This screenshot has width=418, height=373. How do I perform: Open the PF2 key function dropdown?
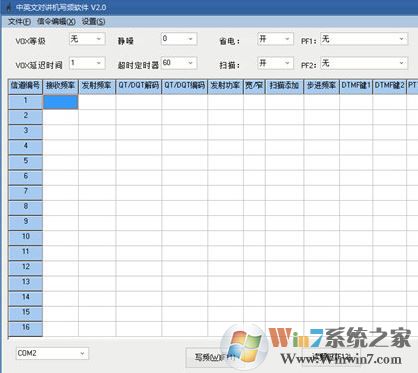point(364,63)
